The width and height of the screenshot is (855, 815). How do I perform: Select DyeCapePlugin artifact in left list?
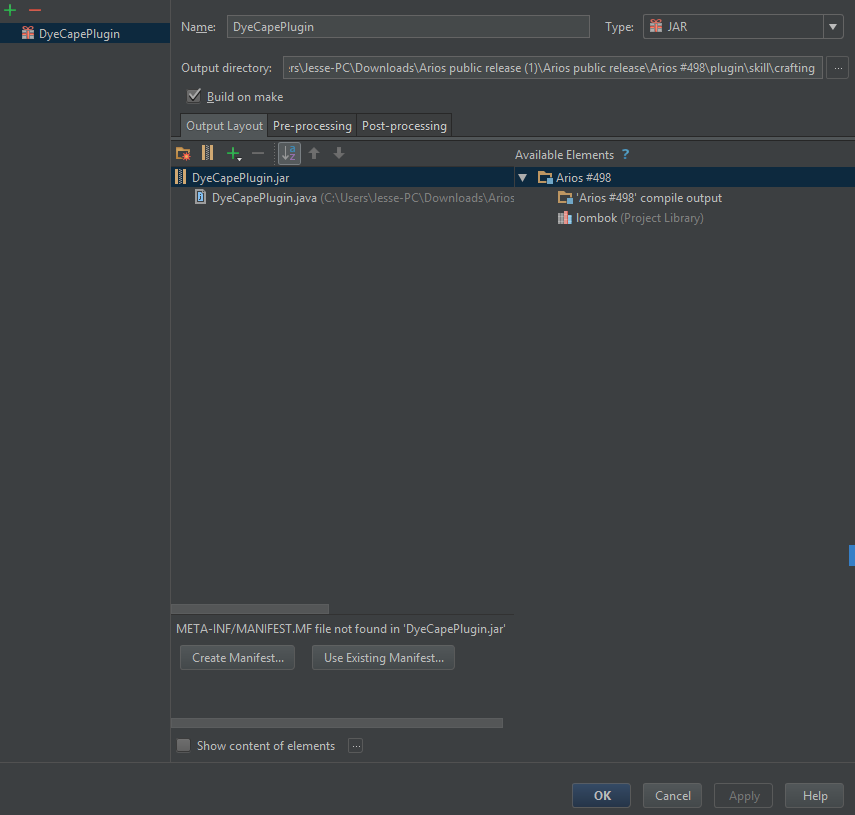click(85, 33)
